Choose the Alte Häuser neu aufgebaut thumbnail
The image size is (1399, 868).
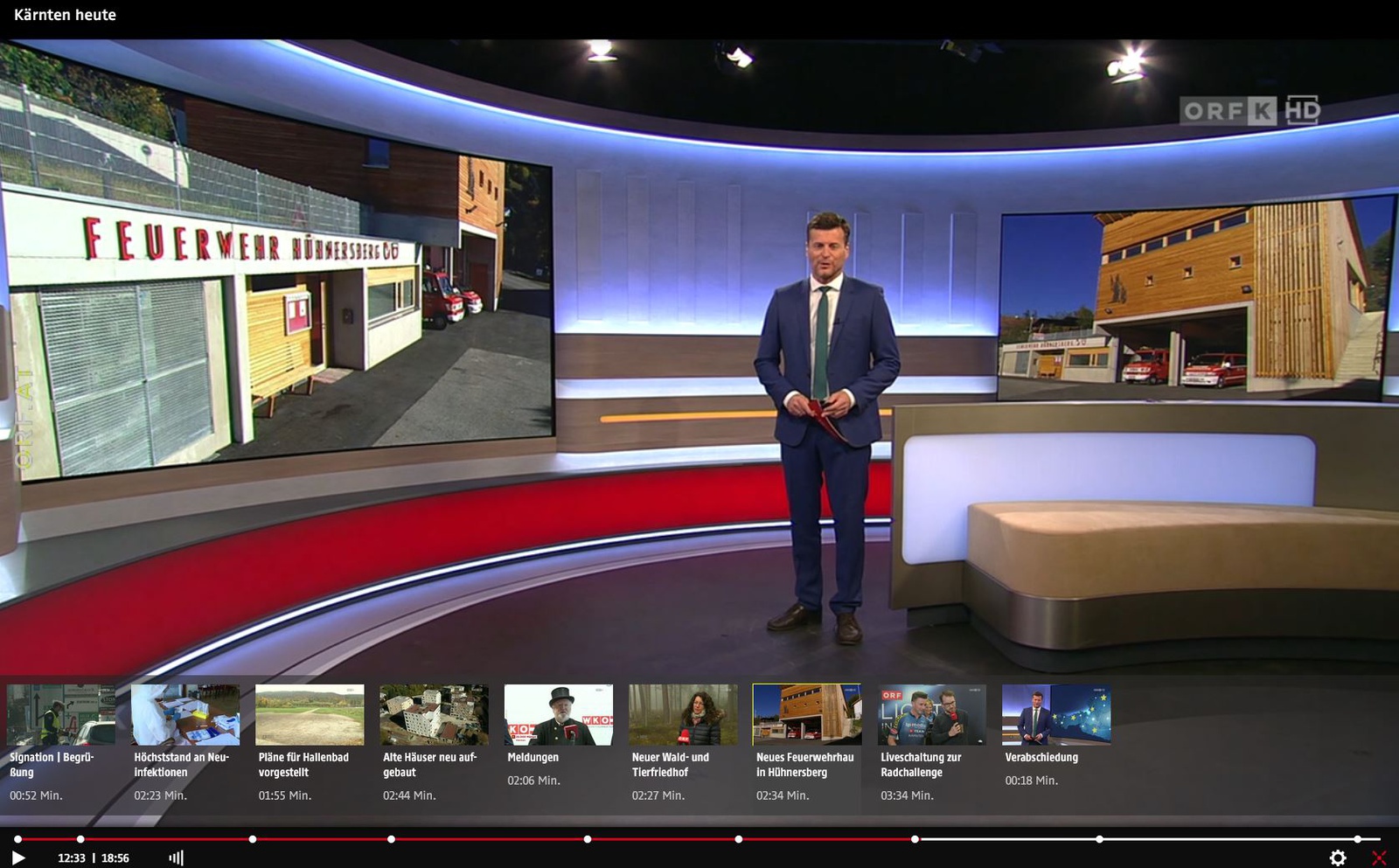point(434,714)
